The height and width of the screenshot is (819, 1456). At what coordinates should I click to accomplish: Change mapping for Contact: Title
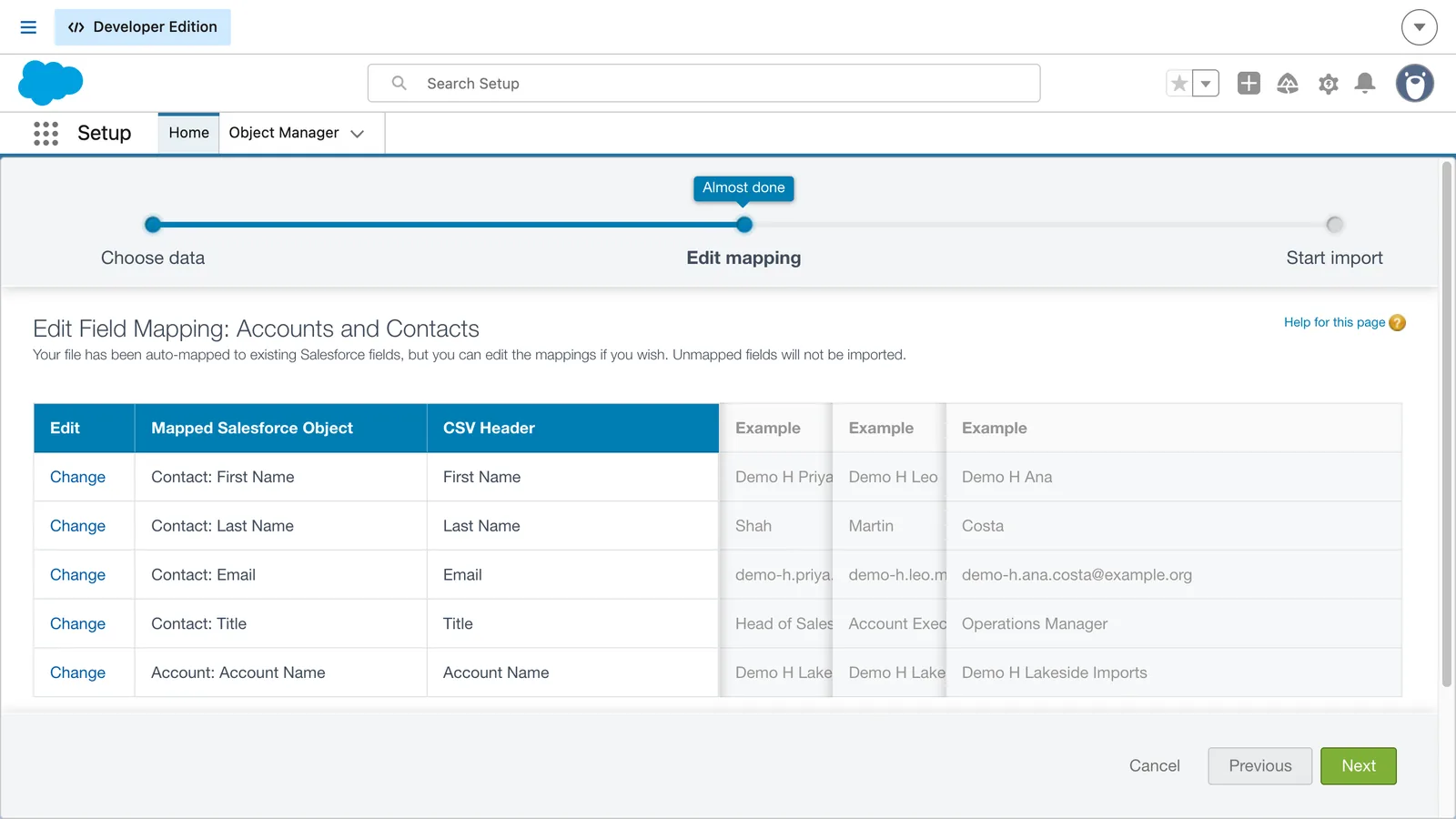point(77,624)
